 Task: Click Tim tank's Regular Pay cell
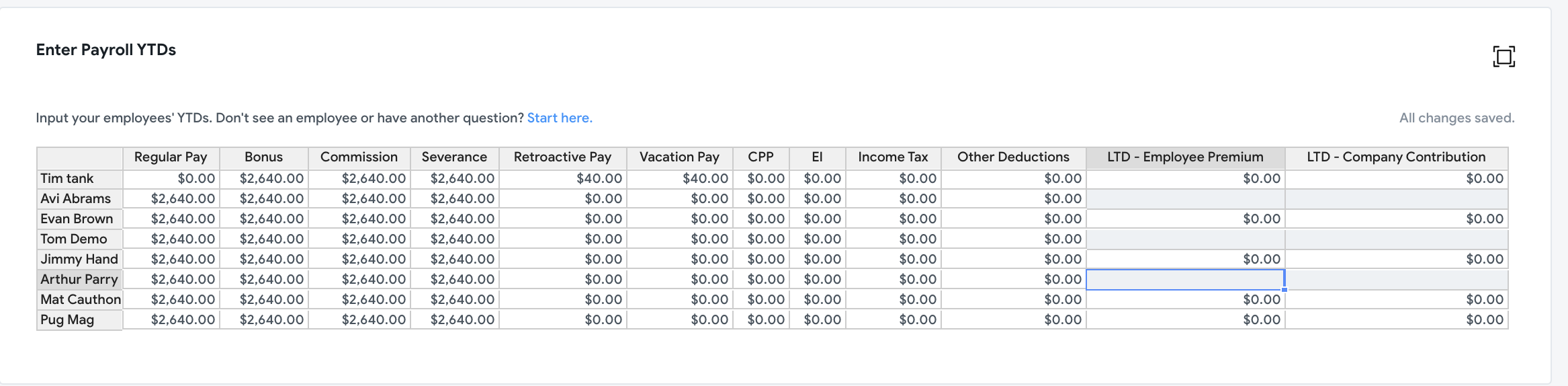pyautogui.click(x=171, y=178)
